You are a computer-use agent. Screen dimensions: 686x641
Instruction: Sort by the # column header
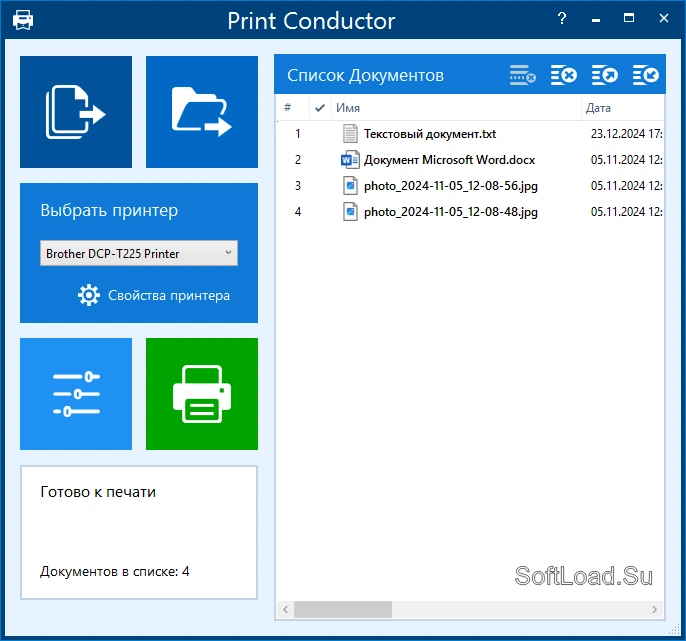pos(294,108)
